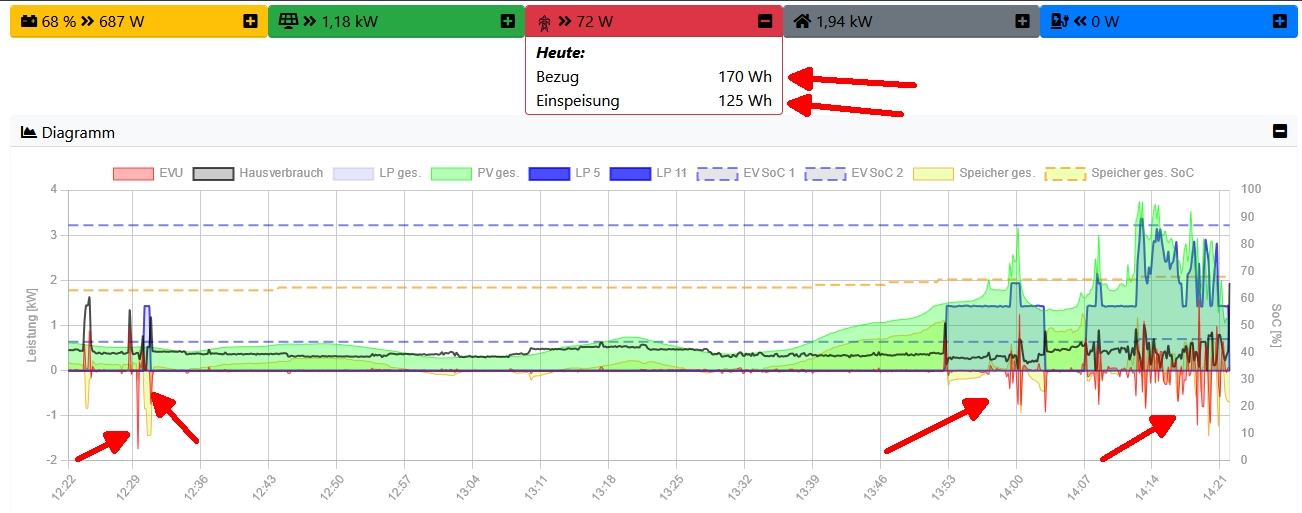The image size is (1302, 513).
Task: Click the 1,94 kW house consumption value
Action: (x=844, y=21)
